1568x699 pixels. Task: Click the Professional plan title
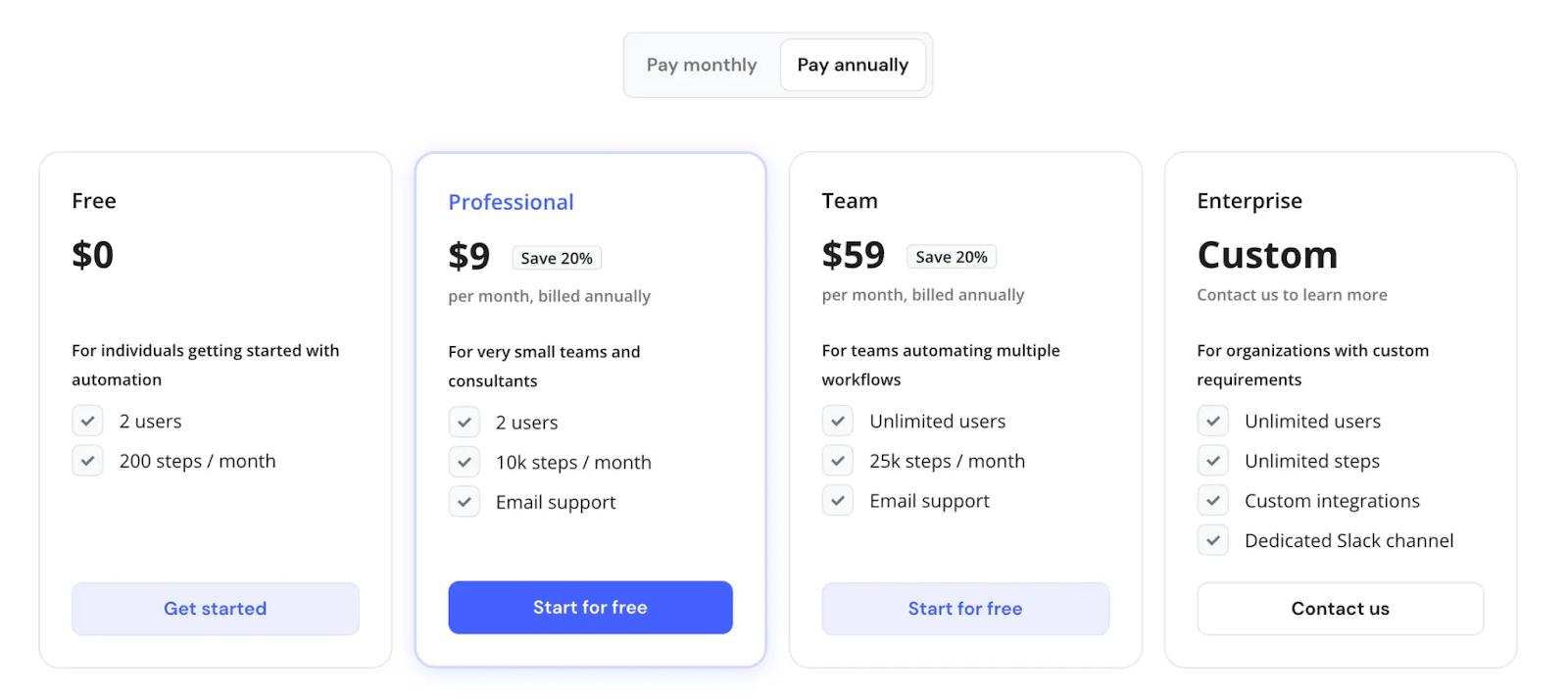tap(511, 202)
